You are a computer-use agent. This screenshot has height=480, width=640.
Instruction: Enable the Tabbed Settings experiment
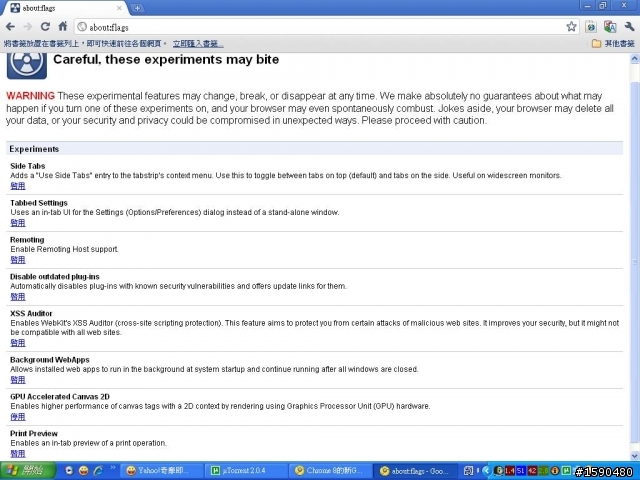(18, 222)
